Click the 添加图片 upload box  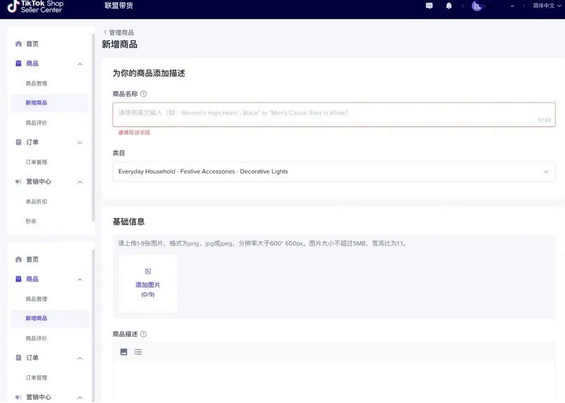148,284
